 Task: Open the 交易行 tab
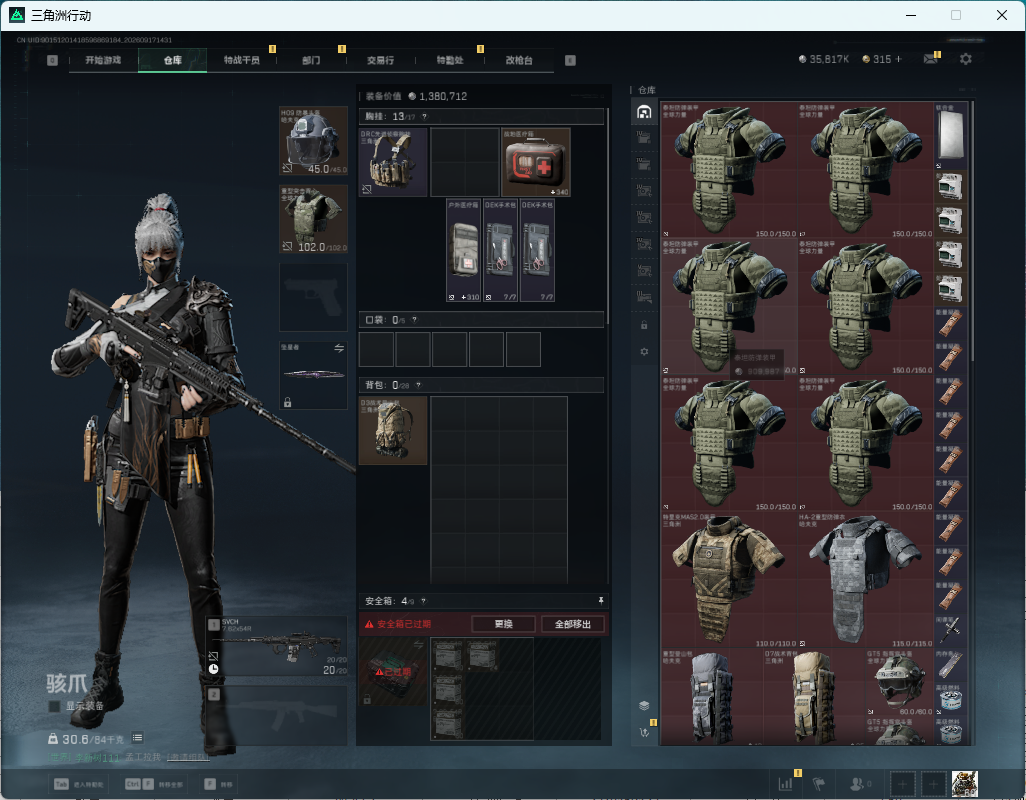tap(380, 60)
